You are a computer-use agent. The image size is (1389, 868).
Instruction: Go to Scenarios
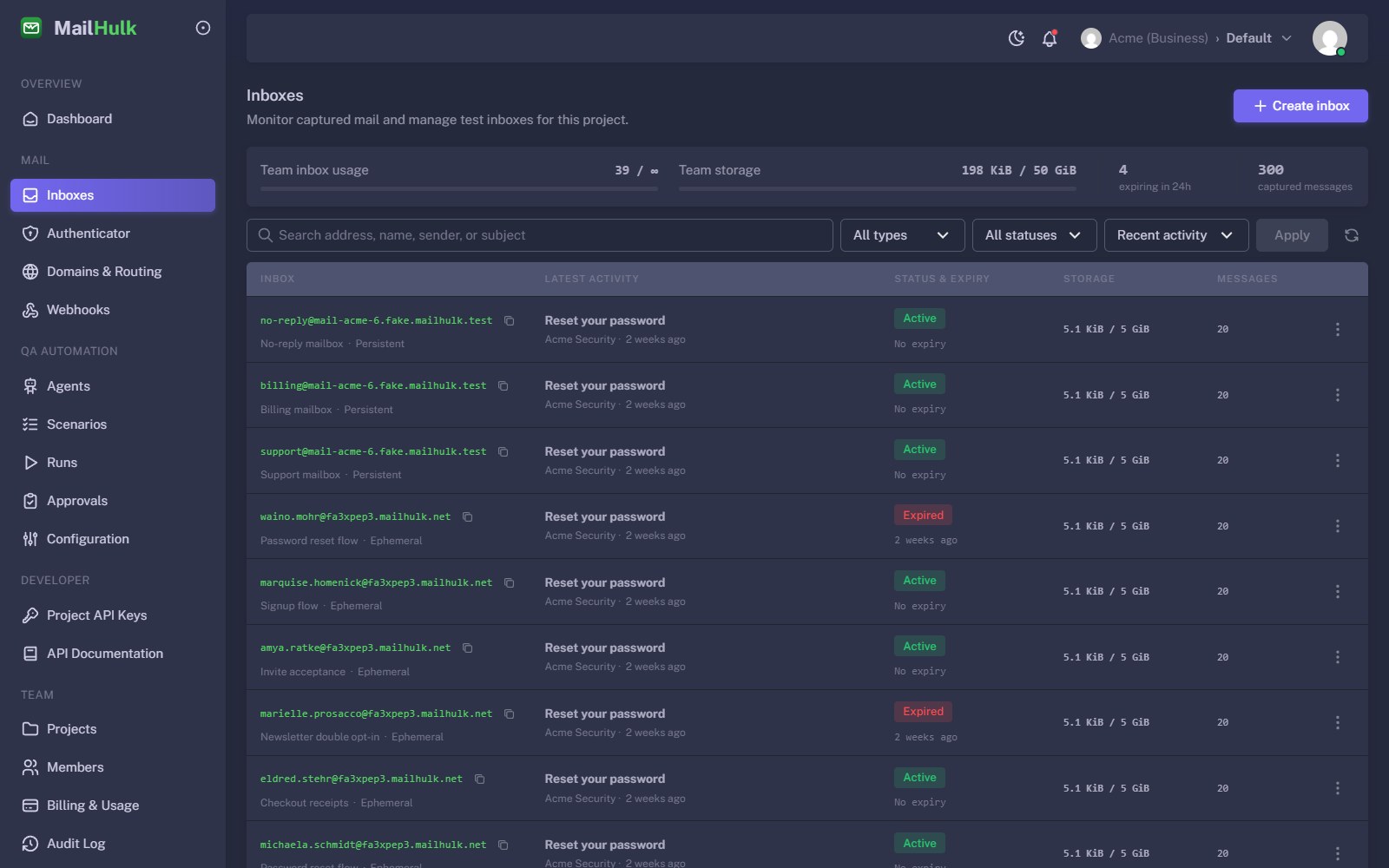(x=113, y=424)
